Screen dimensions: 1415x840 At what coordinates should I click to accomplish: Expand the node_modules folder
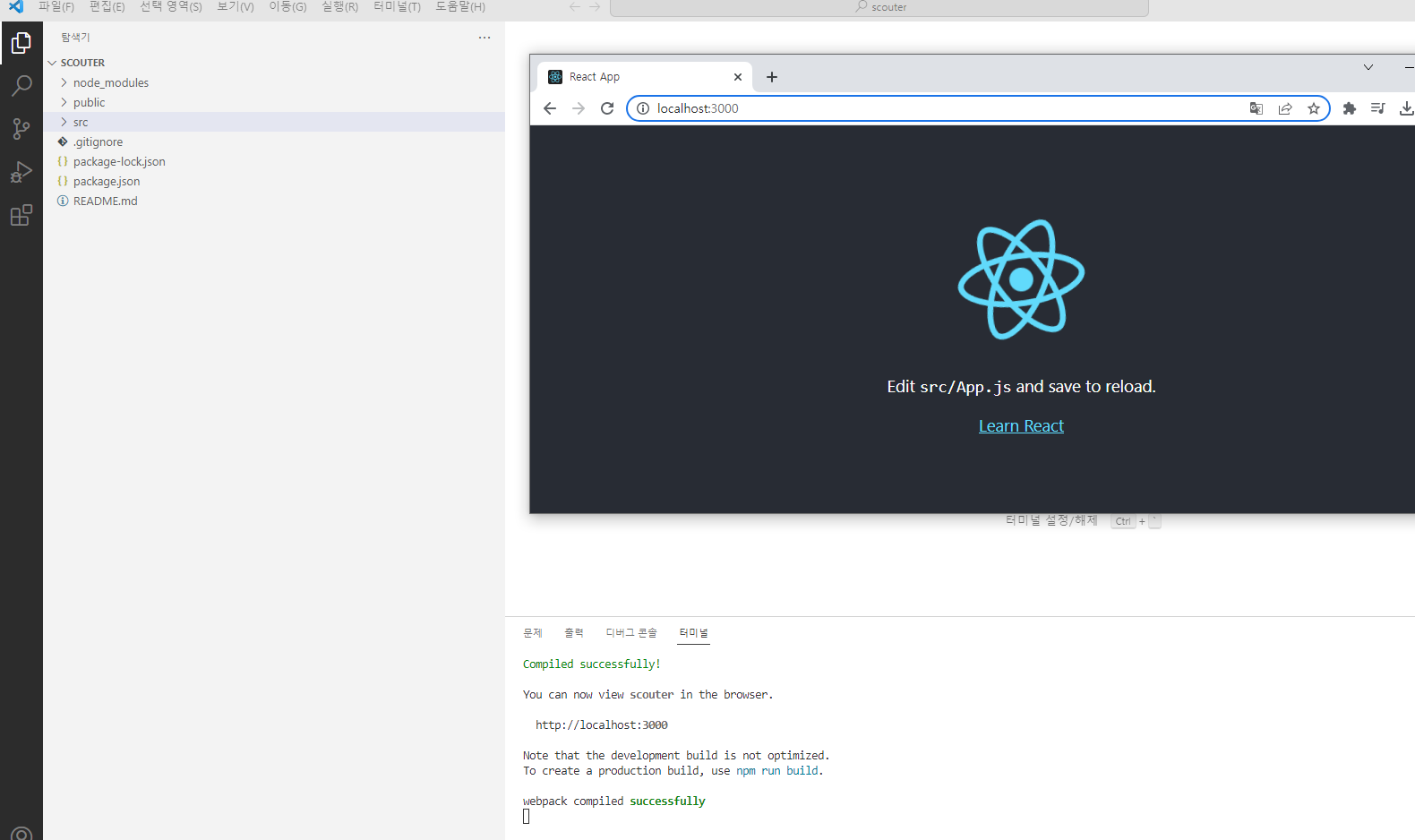click(274, 82)
